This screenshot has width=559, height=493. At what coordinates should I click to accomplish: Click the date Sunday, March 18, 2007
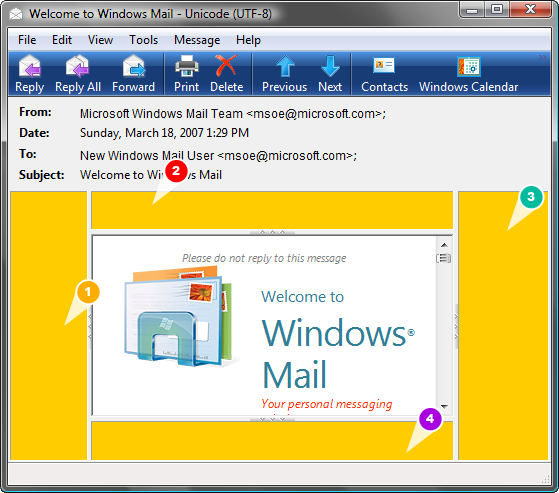point(164,133)
